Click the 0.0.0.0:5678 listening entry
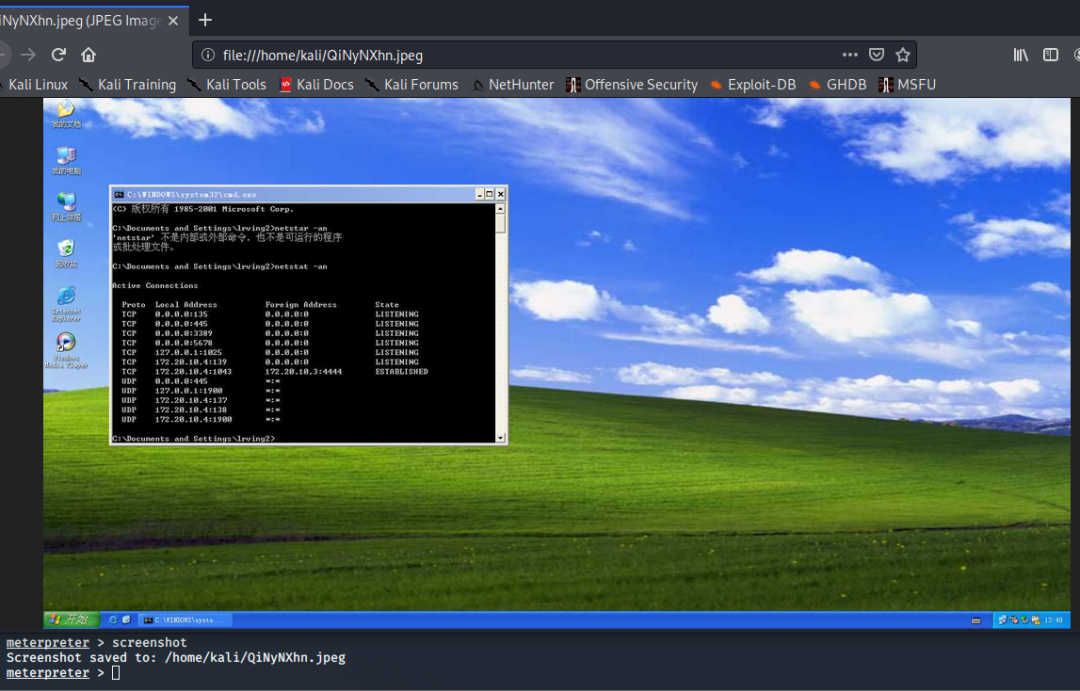This screenshot has width=1080, height=691. tap(183, 342)
